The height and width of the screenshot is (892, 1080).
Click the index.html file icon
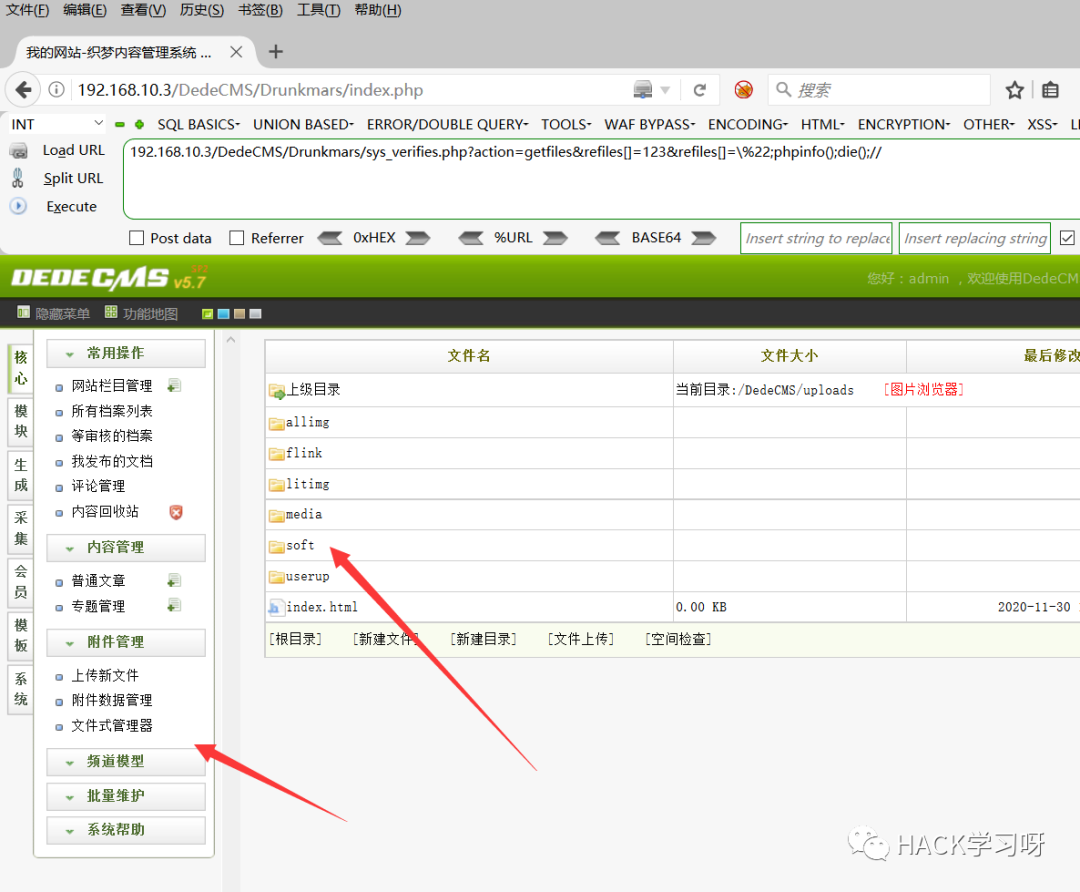(x=276, y=608)
